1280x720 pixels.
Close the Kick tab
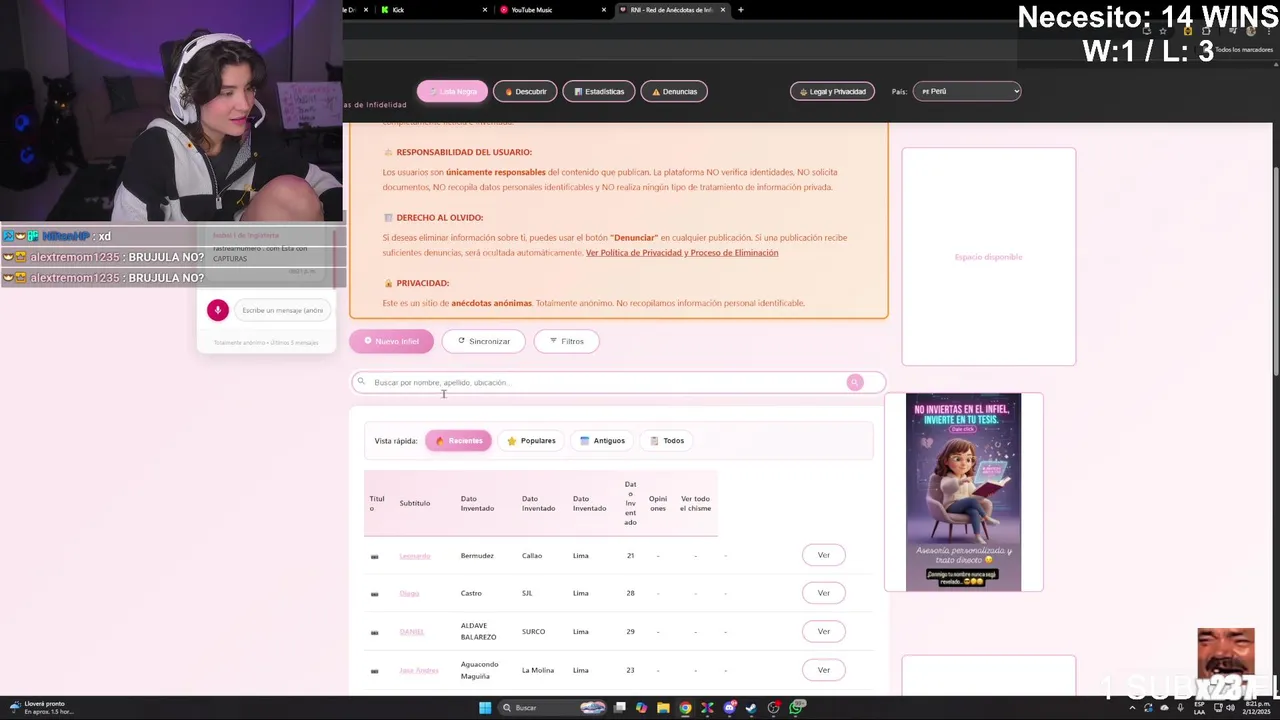coord(485,10)
